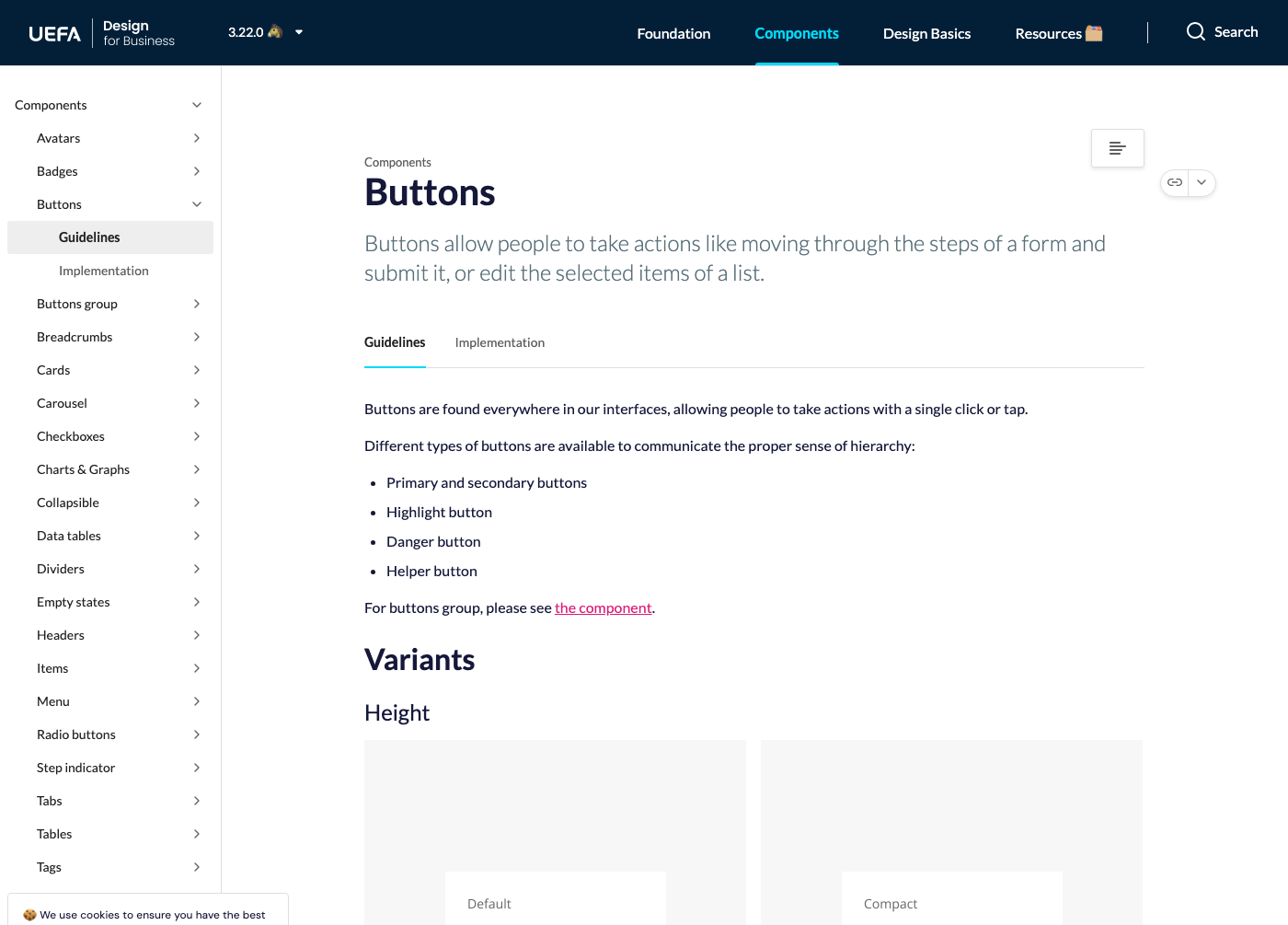This screenshot has height=925, width=1288.
Task: Go to the Foundation nav item
Action: coord(673,33)
